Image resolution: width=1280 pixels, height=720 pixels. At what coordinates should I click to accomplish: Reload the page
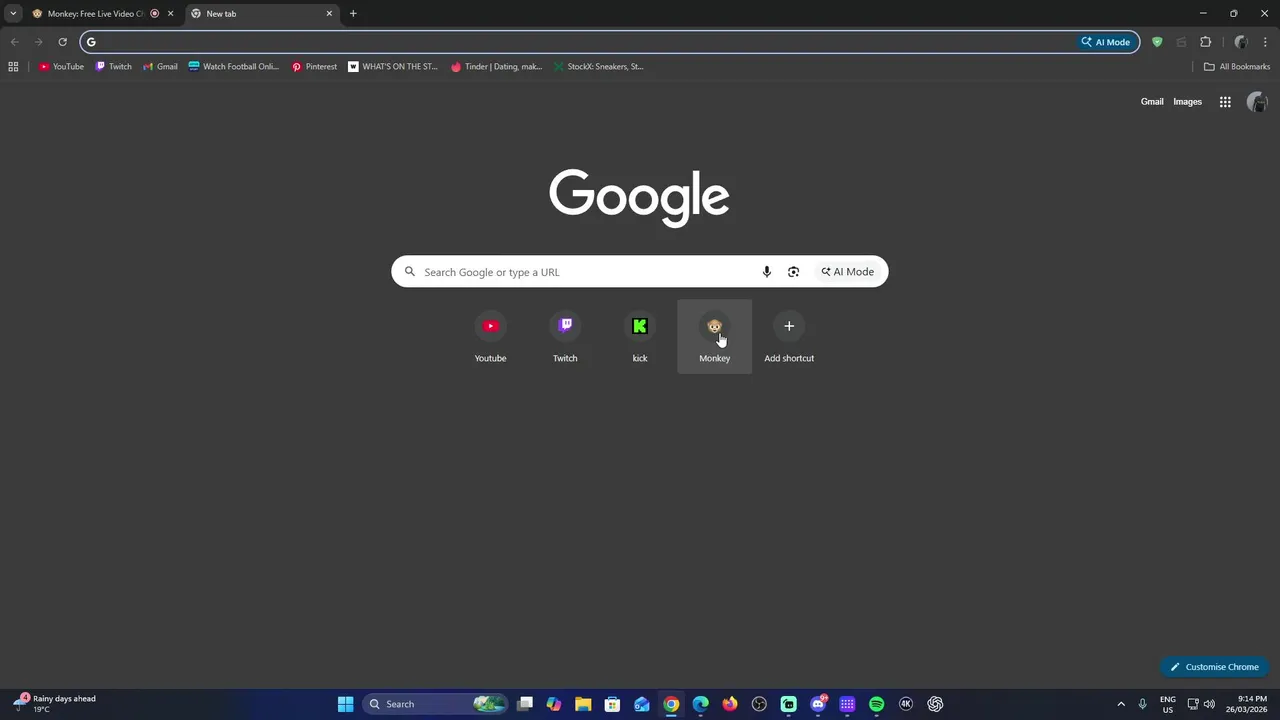[62, 42]
